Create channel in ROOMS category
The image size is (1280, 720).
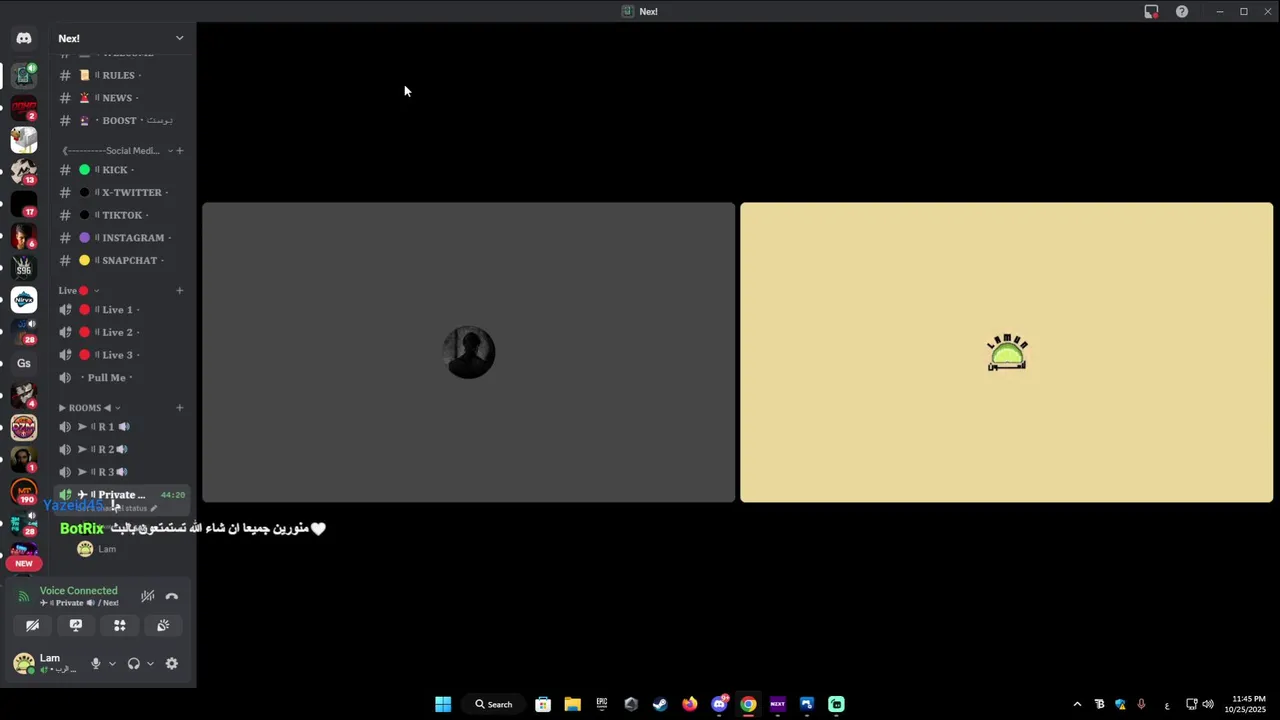(x=180, y=408)
